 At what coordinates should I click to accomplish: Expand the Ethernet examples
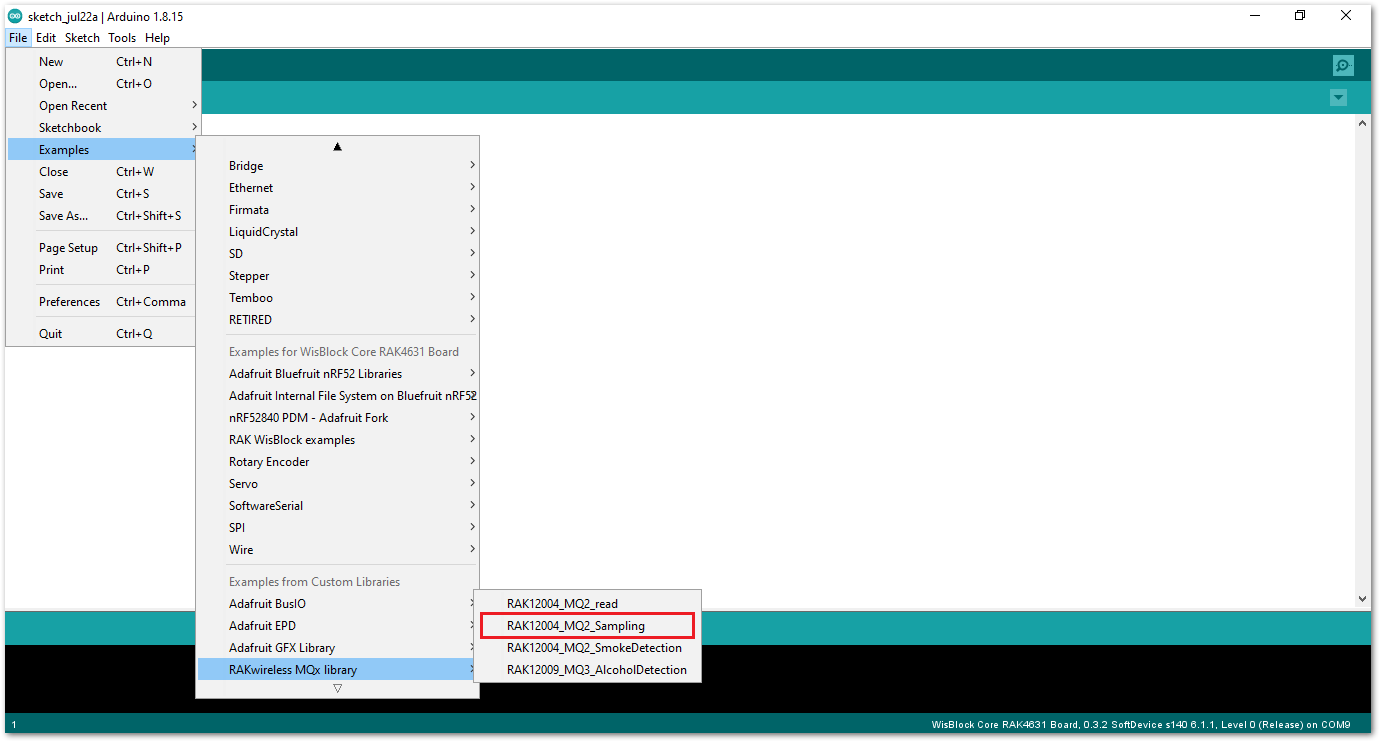338,188
